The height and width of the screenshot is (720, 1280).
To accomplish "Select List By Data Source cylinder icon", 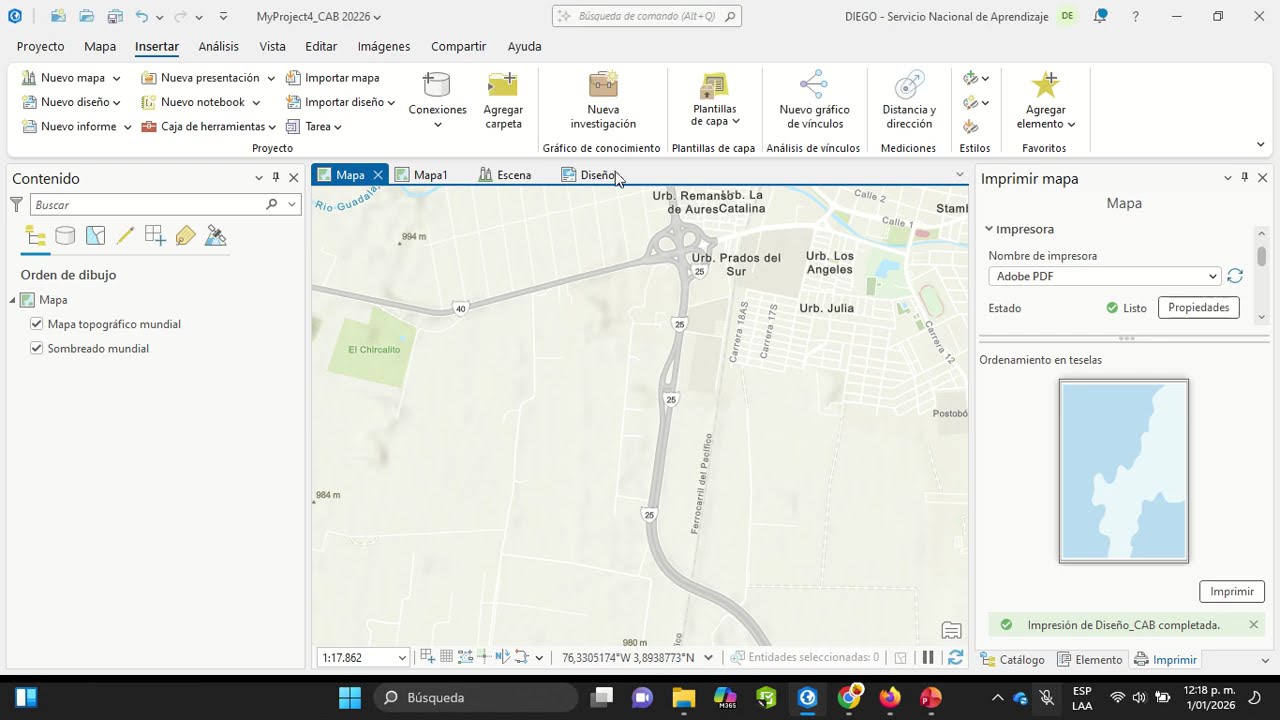I will point(65,236).
